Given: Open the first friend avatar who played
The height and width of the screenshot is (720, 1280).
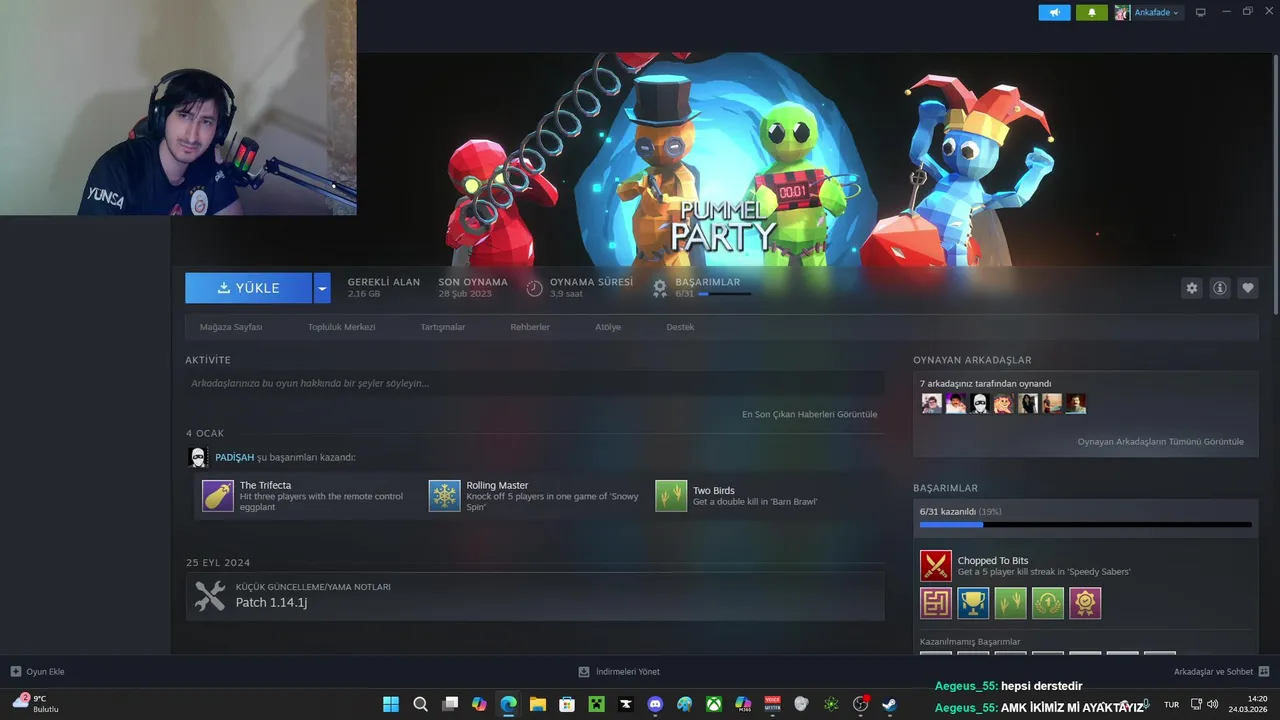Looking at the screenshot, I should coord(931,404).
